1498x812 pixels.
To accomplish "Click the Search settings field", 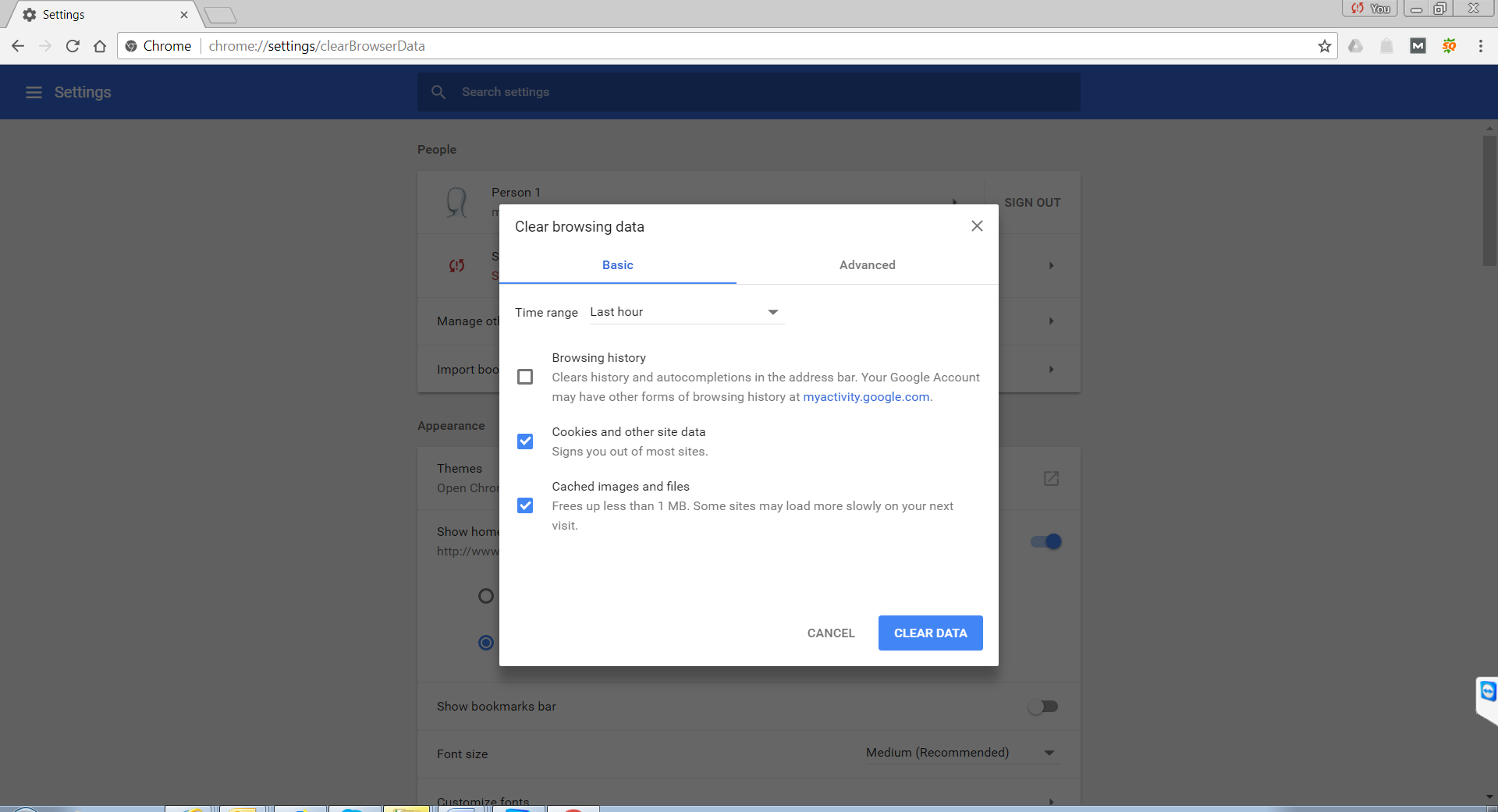I will (x=749, y=92).
